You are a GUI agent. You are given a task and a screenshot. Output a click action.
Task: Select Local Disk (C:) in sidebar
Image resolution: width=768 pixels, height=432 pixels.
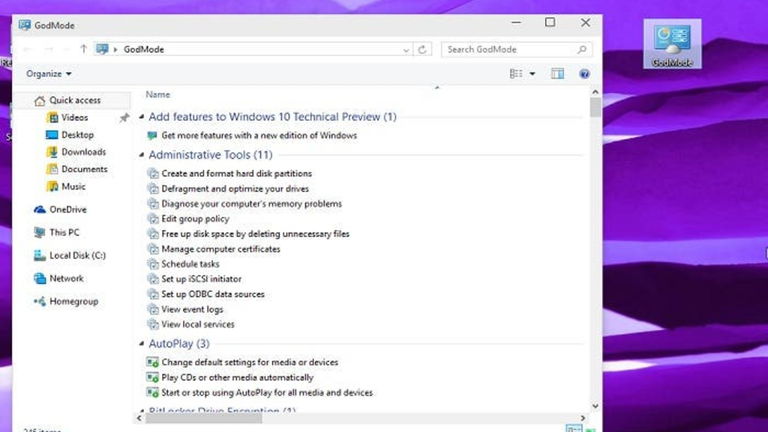[70, 256]
